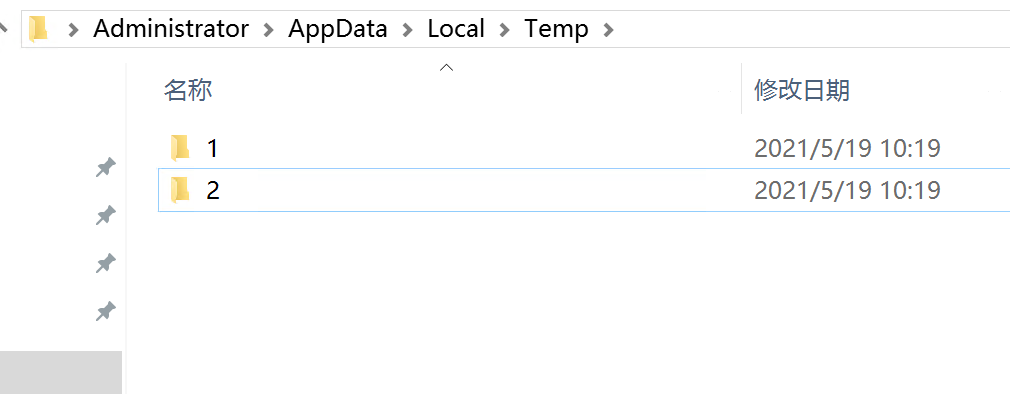Click the Temp breadcrumb segment
Screen dimensions: 1010x394
(556, 29)
